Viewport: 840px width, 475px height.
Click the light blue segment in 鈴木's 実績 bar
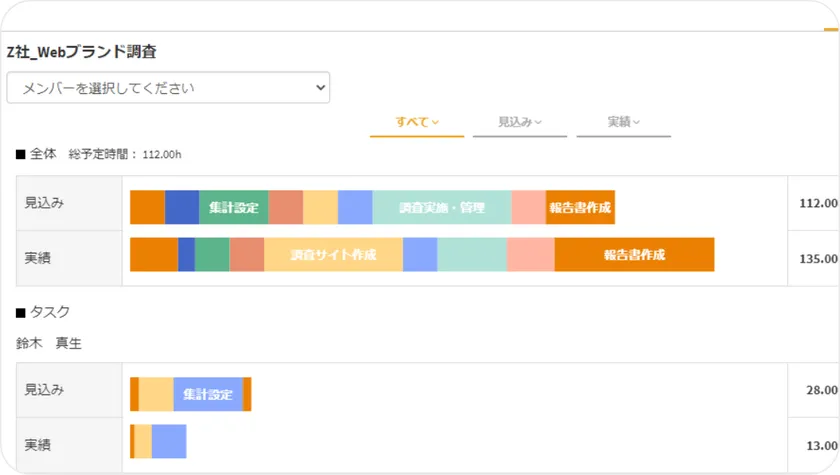[169, 441]
